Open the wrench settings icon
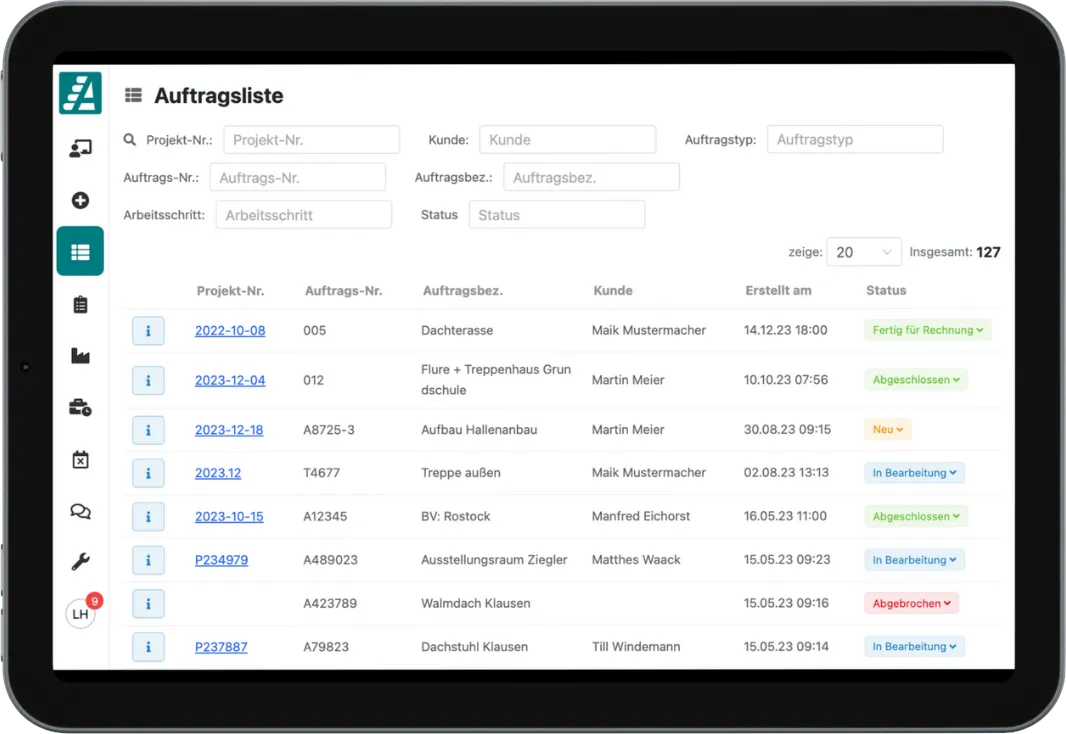The image size is (1066, 734). click(x=80, y=562)
